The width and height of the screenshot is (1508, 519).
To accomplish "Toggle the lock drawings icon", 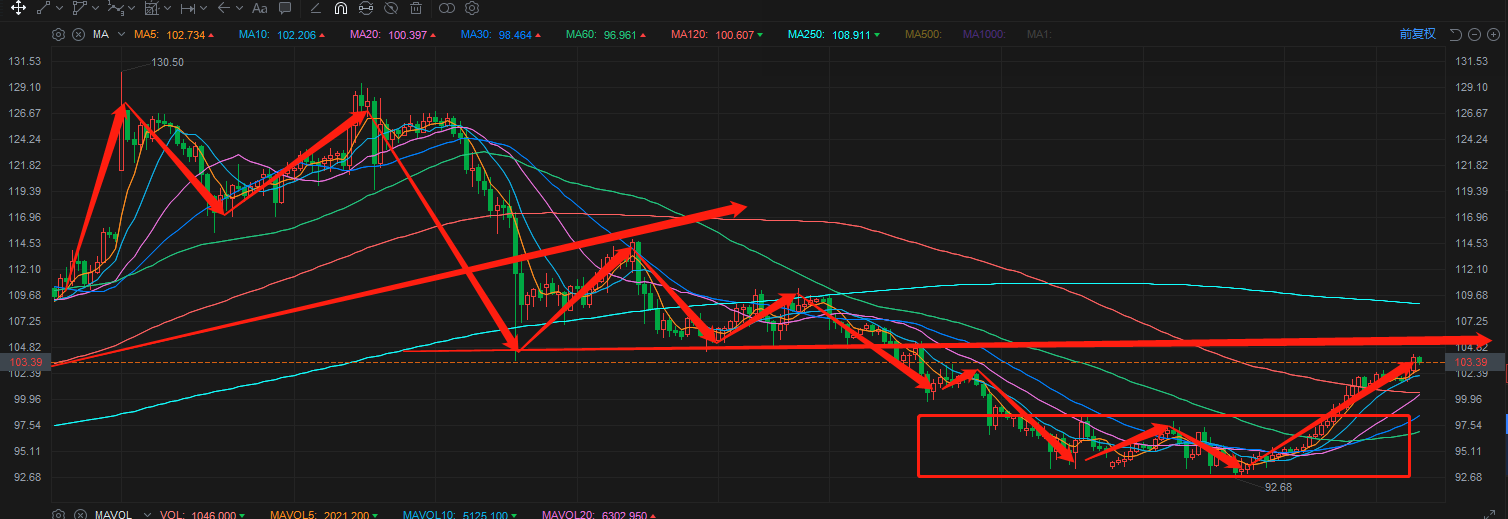I will pyautogui.click(x=366, y=8).
